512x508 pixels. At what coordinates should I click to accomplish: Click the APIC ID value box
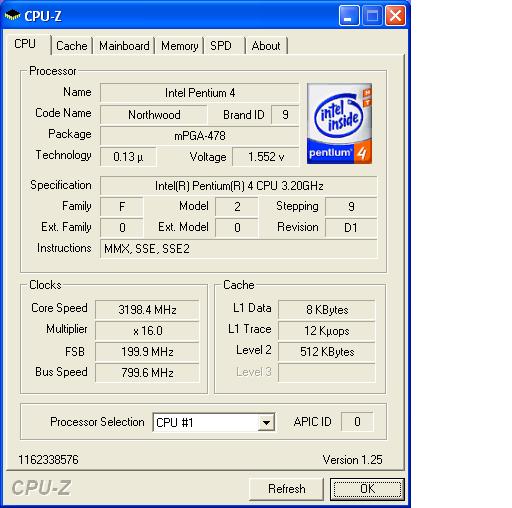[357, 422]
